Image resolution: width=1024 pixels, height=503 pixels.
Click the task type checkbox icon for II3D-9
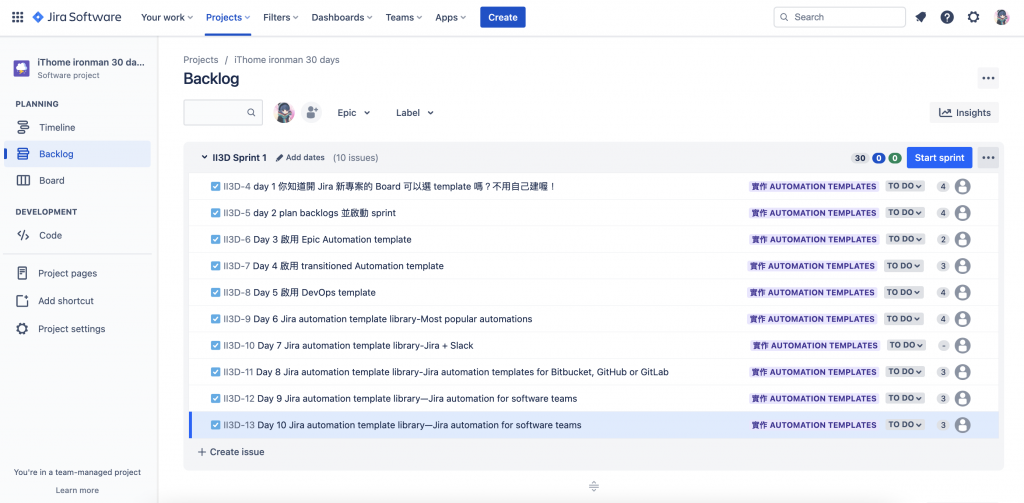click(216, 319)
